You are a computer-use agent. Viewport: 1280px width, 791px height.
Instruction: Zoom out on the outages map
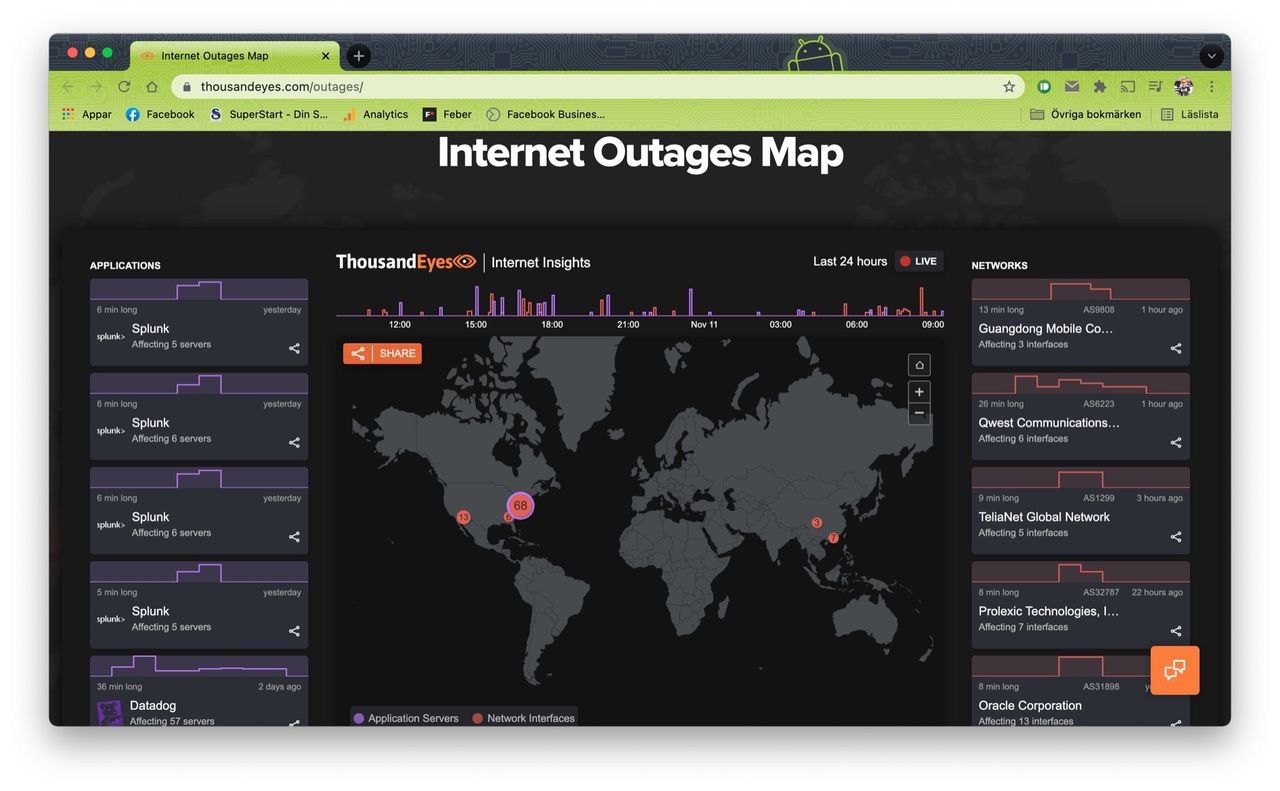pyautogui.click(x=919, y=413)
